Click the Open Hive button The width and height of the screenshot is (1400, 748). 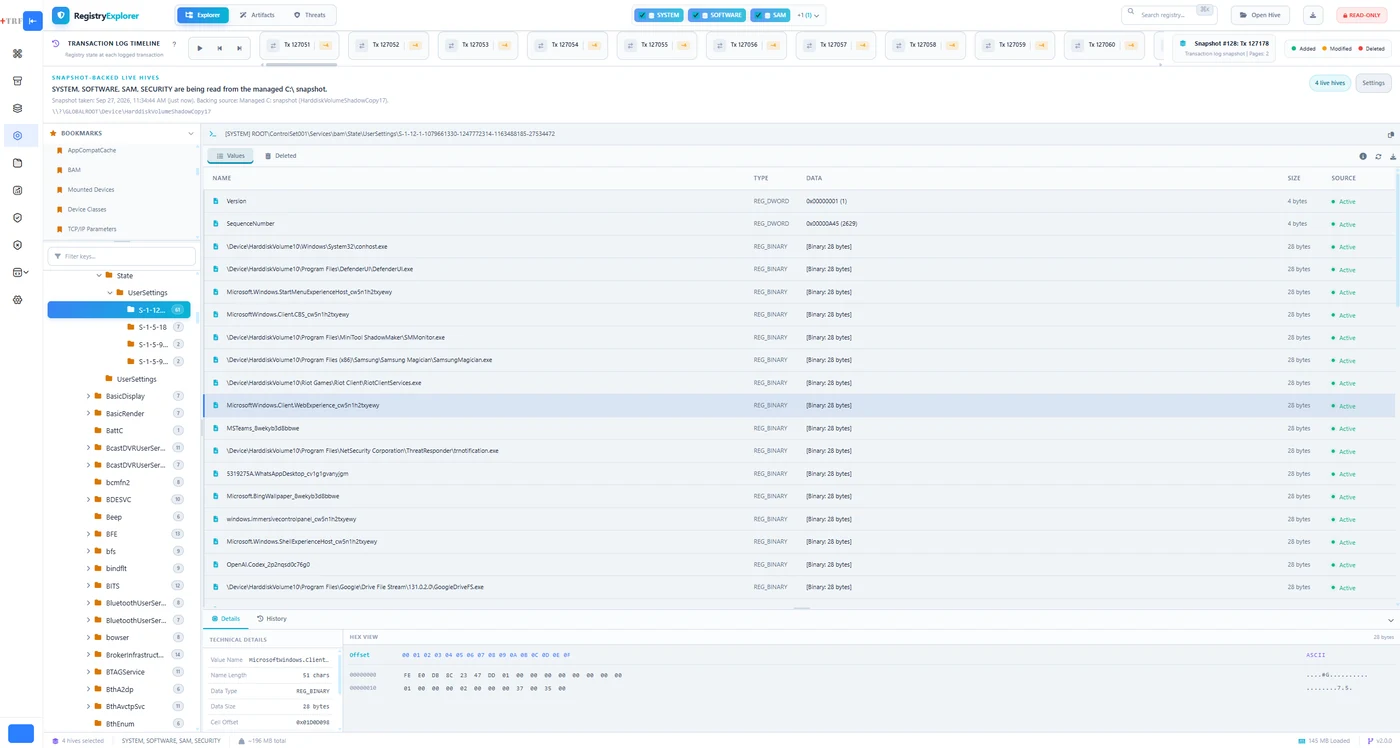coord(1261,15)
